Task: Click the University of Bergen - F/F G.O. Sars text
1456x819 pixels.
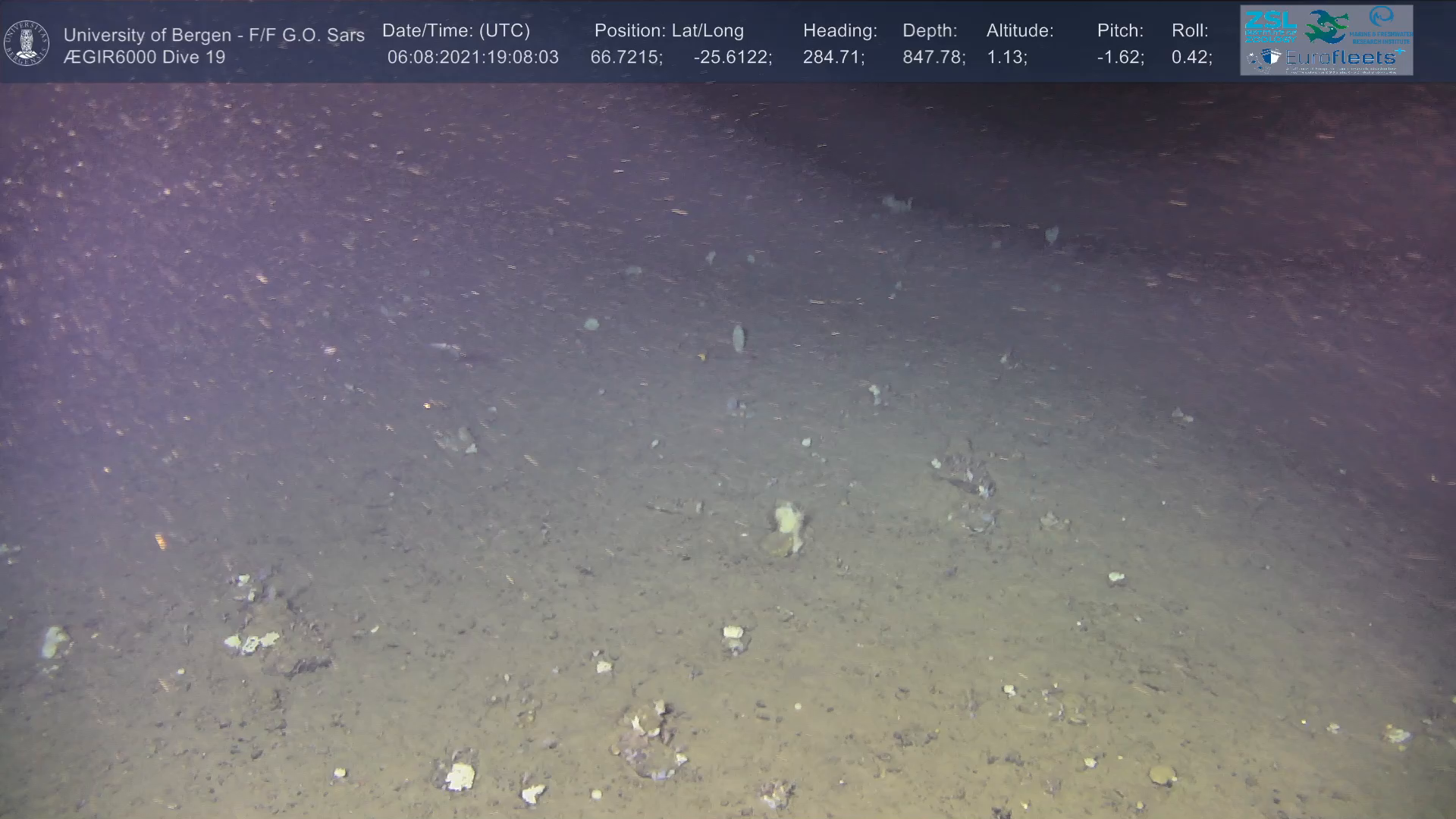Action: pyautogui.click(x=214, y=35)
